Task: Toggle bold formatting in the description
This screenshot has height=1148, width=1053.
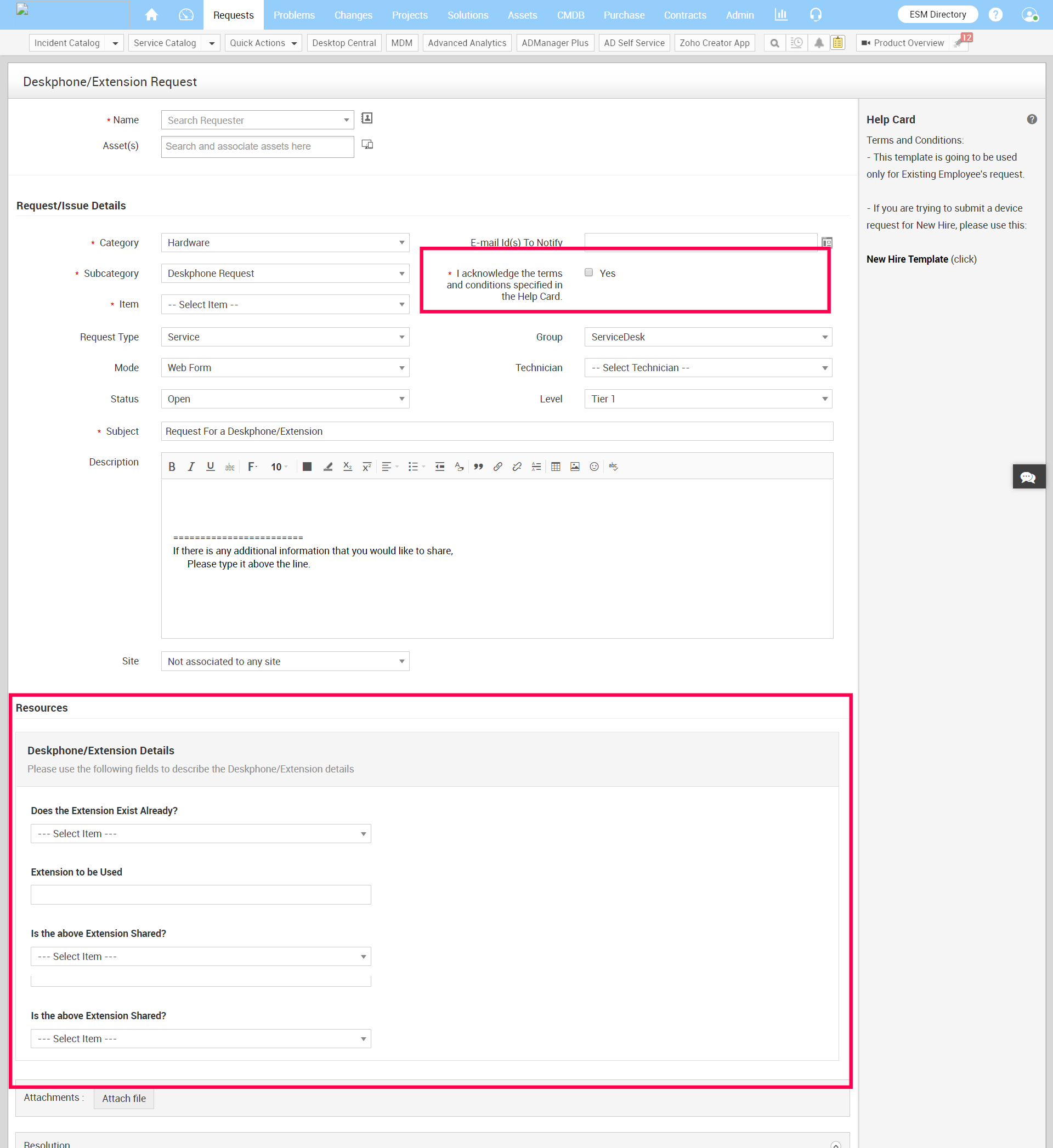Action: [172, 467]
